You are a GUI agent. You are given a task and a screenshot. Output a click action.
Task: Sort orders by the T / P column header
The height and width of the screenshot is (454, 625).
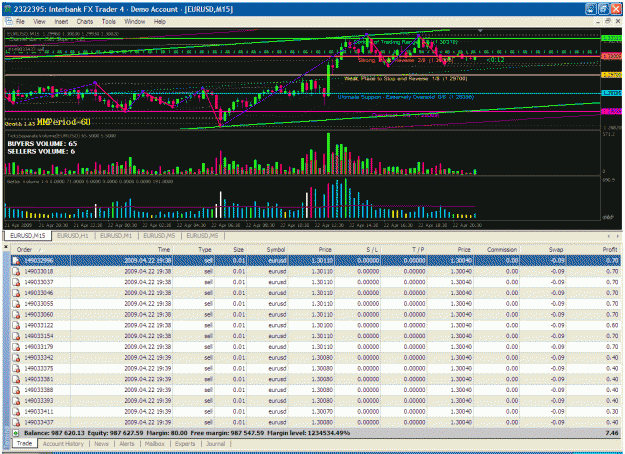[x=404, y=250]
